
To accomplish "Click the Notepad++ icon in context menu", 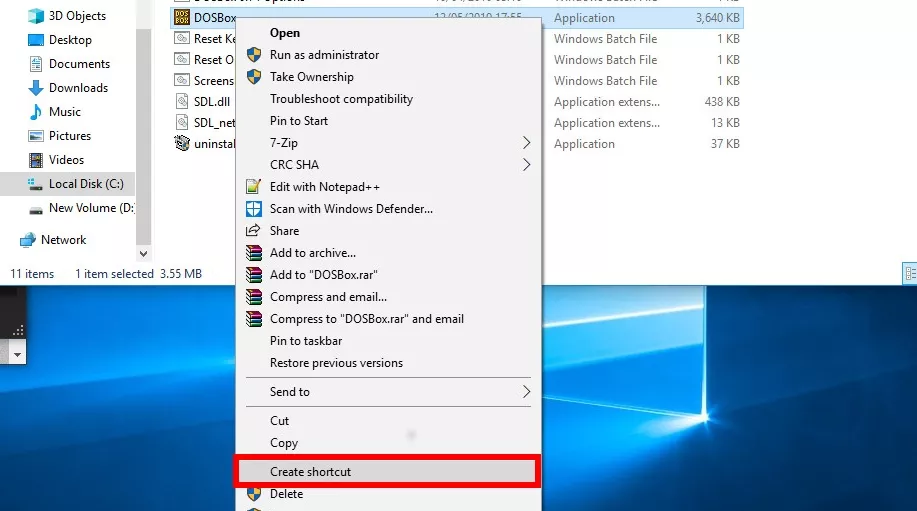I will pyautogui.click(x=254, y=187).
